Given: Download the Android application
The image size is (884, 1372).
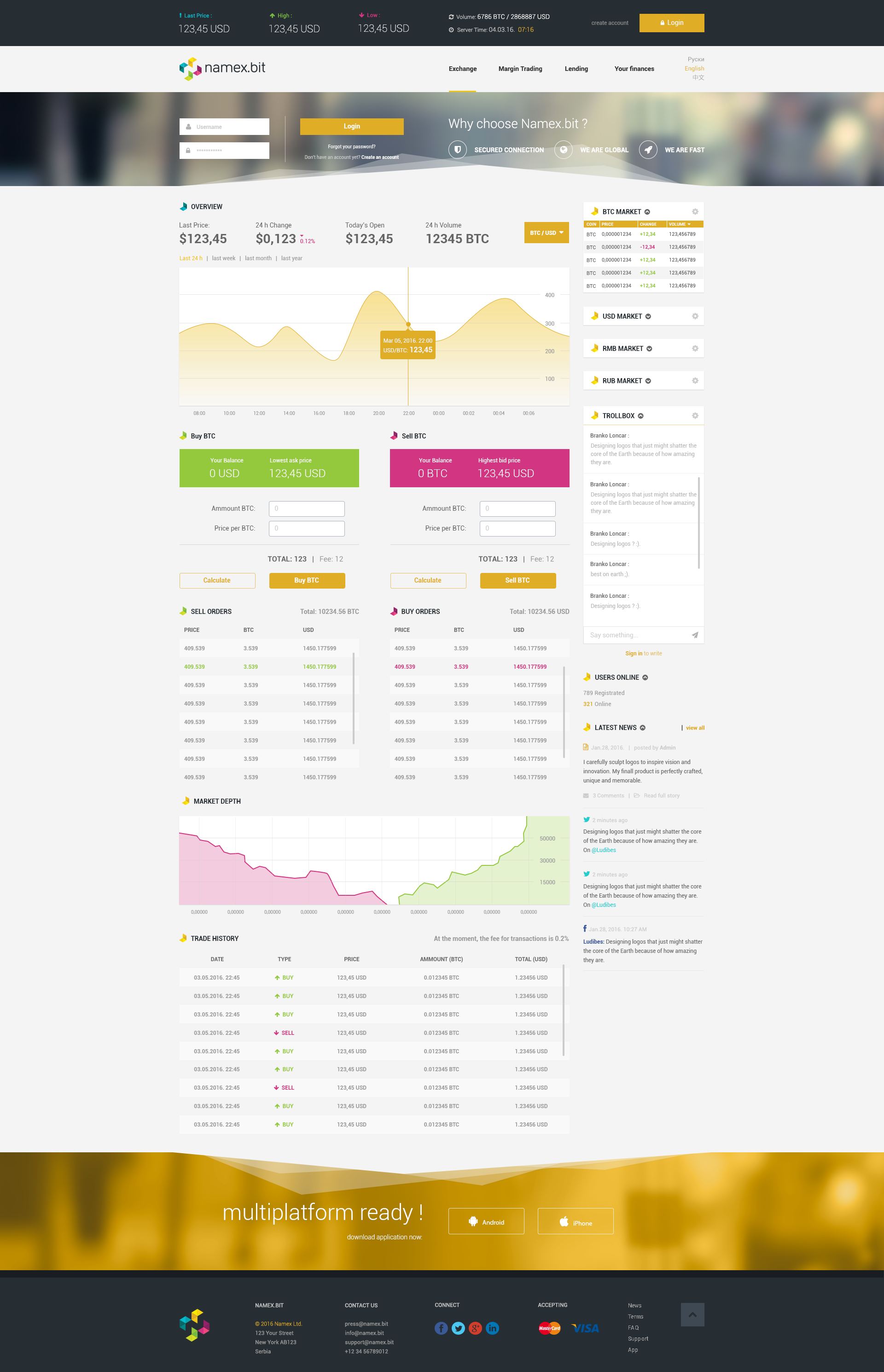Looking at the screenshot, I should 486,1221.
